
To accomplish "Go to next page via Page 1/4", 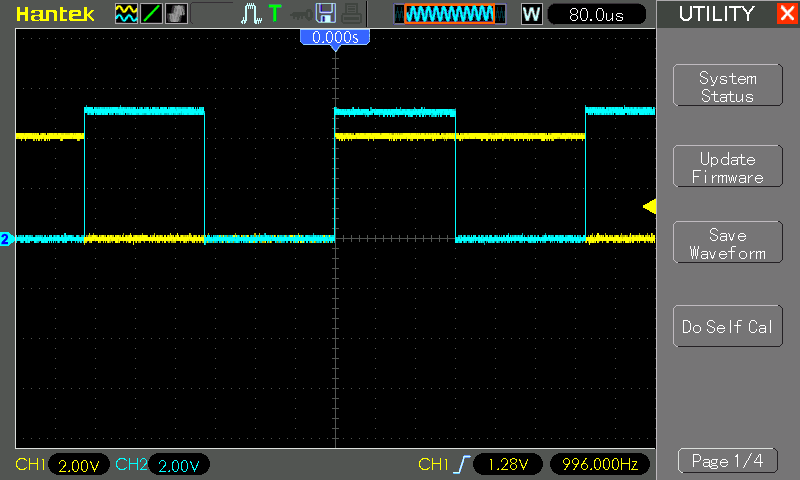I will tap(727, 461).
